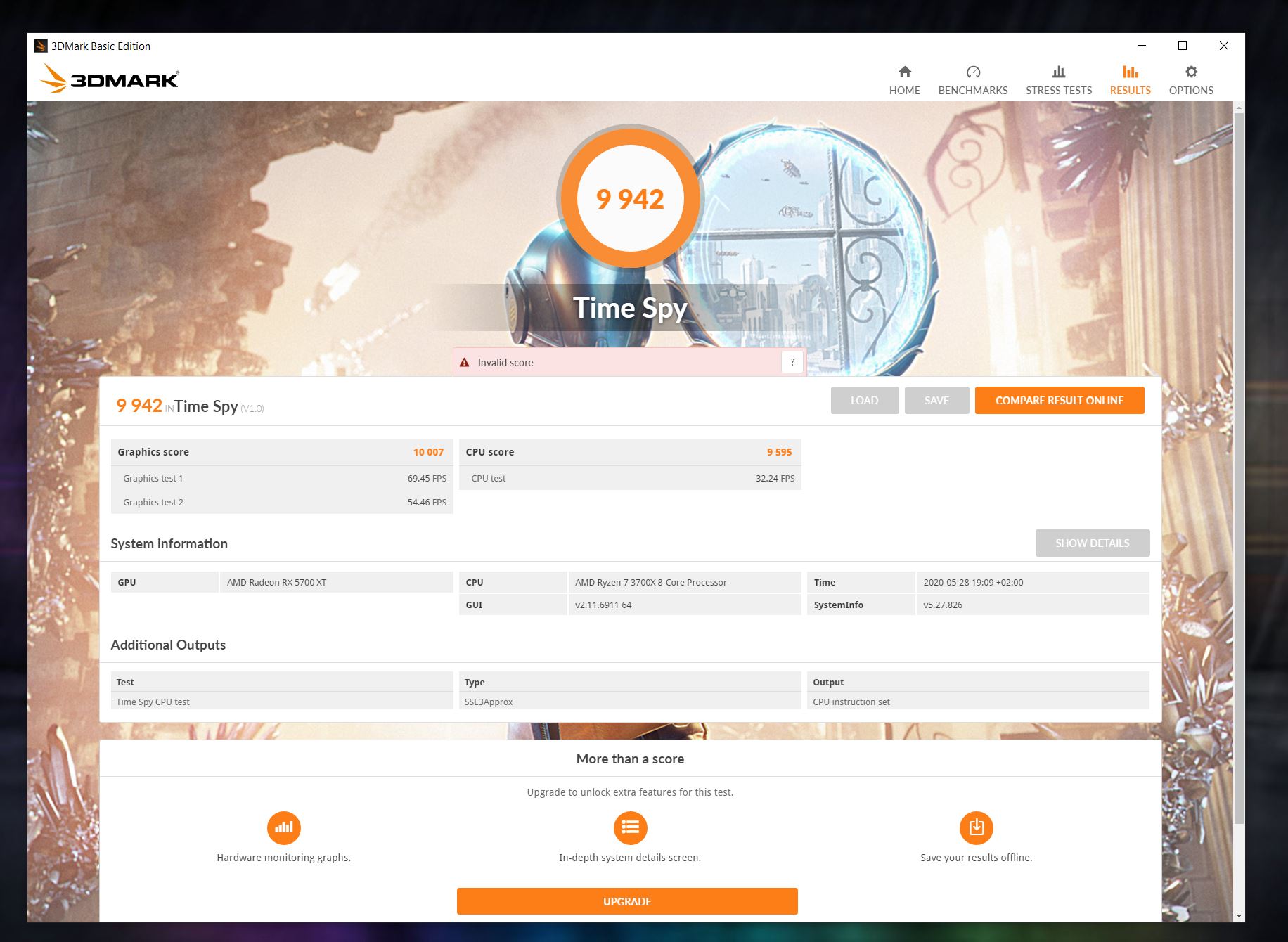This screenshot has width=1288, height=942.
Task: Click the Graphics score value 10 007
Action: coord(428,452)
